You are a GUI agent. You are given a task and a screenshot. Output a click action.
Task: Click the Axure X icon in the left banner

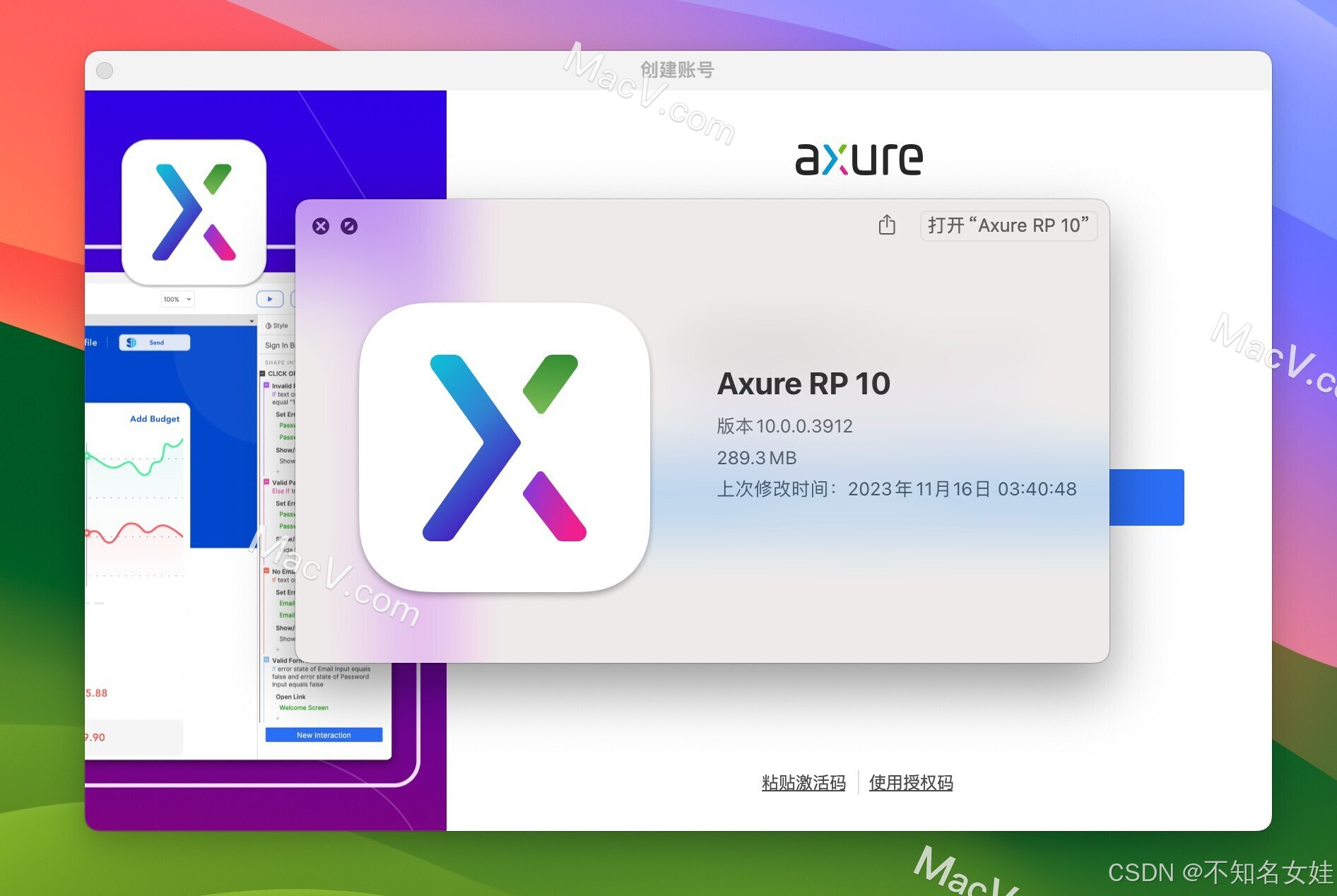194,212
